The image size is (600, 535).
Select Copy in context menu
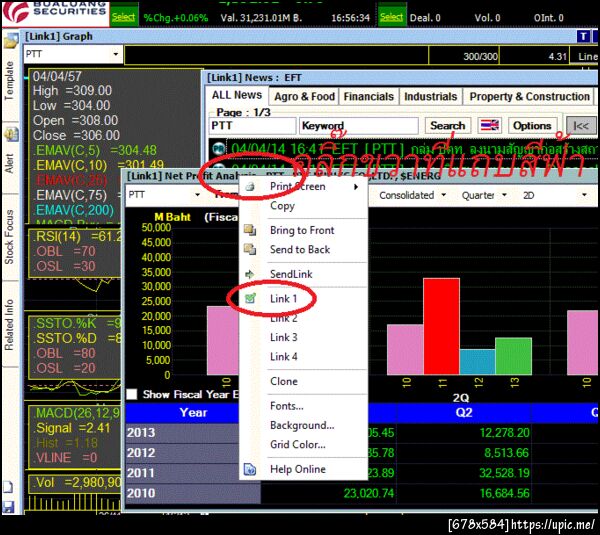[x=282, y=206]
